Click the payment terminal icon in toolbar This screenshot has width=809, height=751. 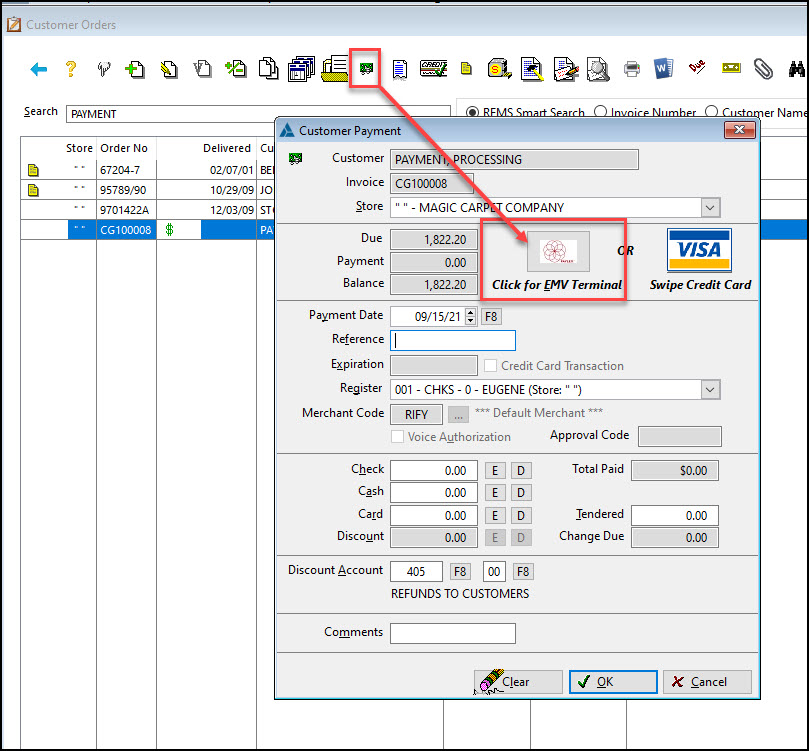365,69
